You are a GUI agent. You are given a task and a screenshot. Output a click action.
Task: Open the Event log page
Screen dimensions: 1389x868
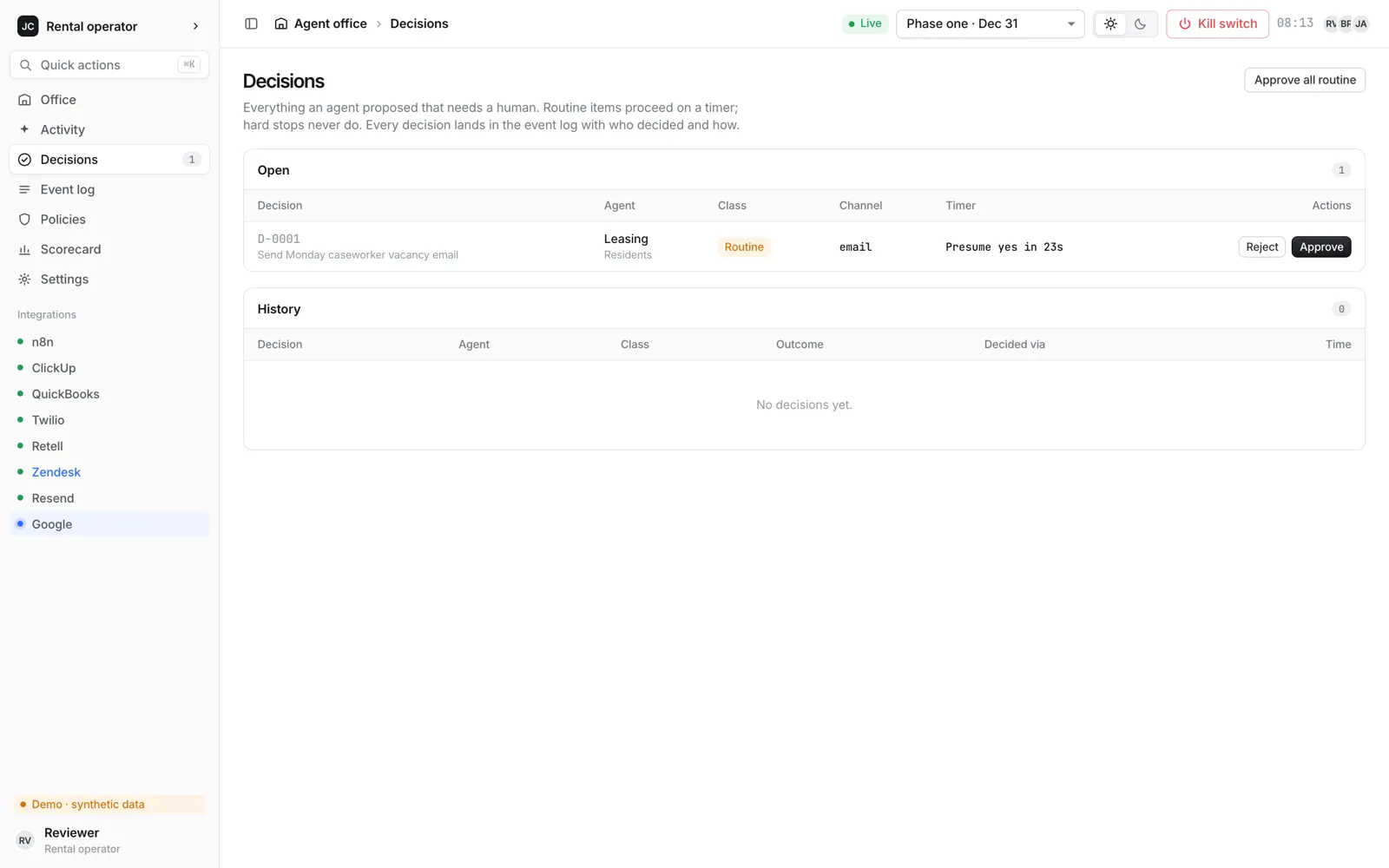tap(109, 189)
